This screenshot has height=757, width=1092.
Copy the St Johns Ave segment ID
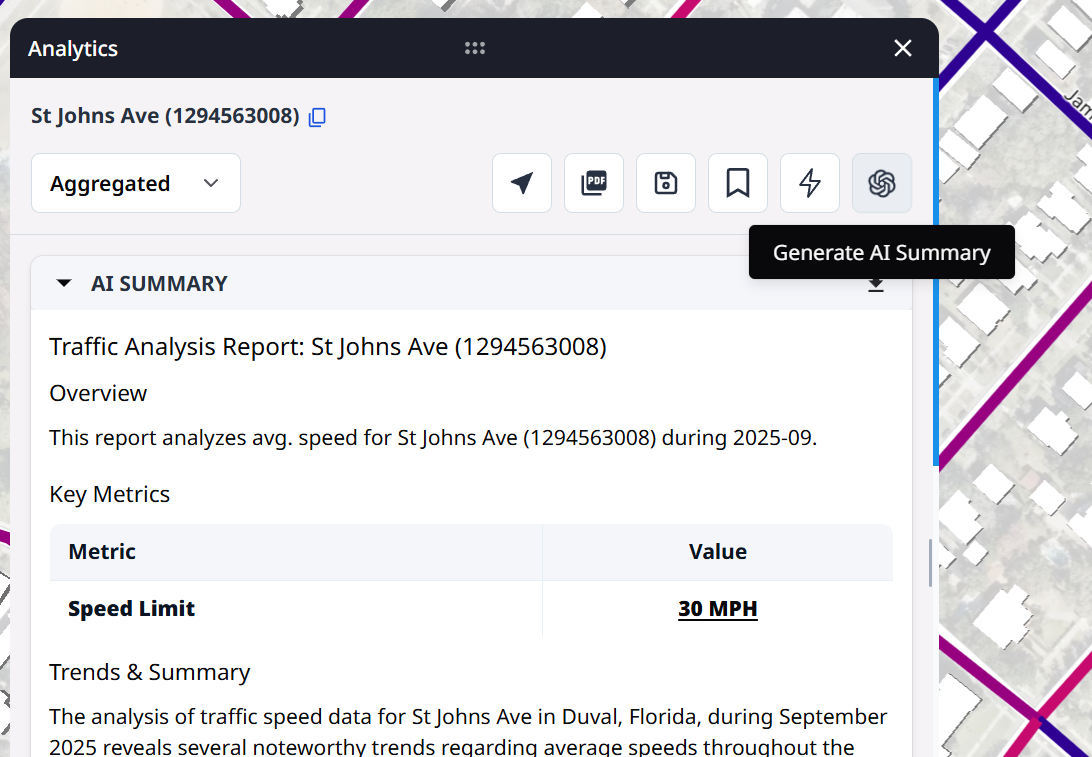[x=317, y=117]
